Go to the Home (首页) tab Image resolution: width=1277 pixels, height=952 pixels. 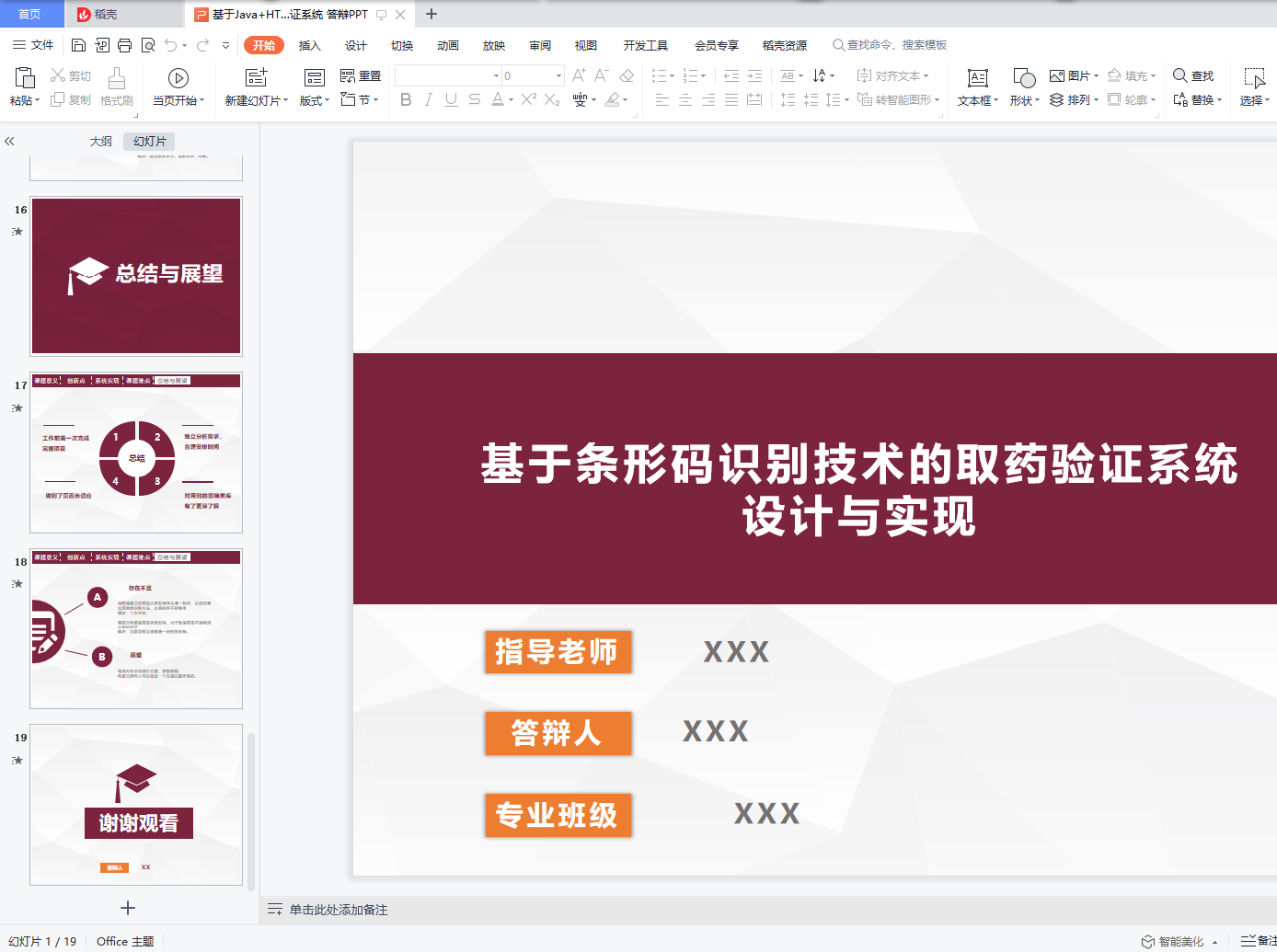[x=30, y=14]
